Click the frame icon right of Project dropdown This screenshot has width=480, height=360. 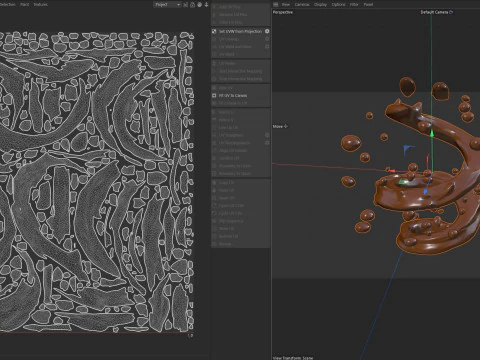click(x=186, y=5)
